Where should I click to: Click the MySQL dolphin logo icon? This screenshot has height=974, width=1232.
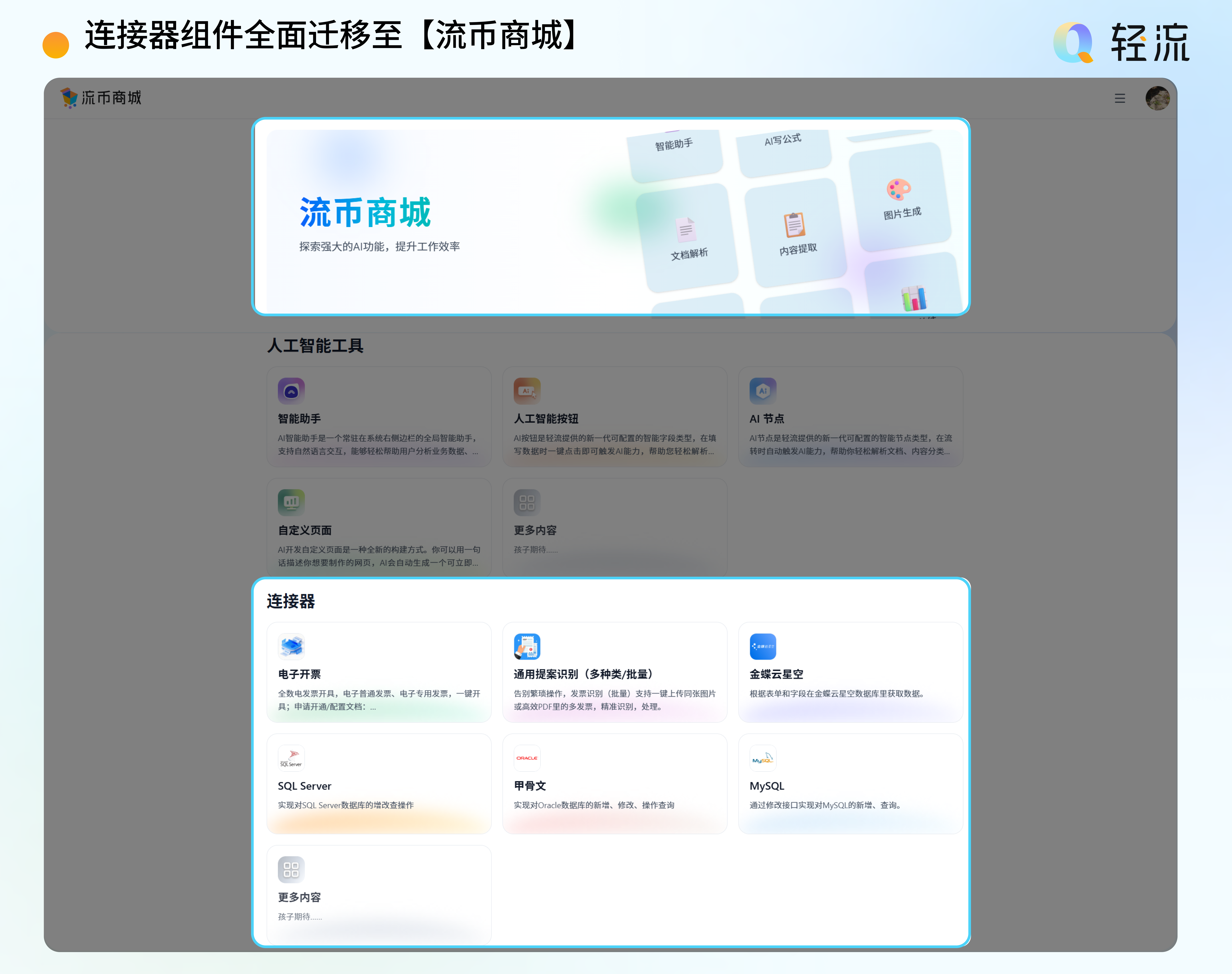point(763,758)
